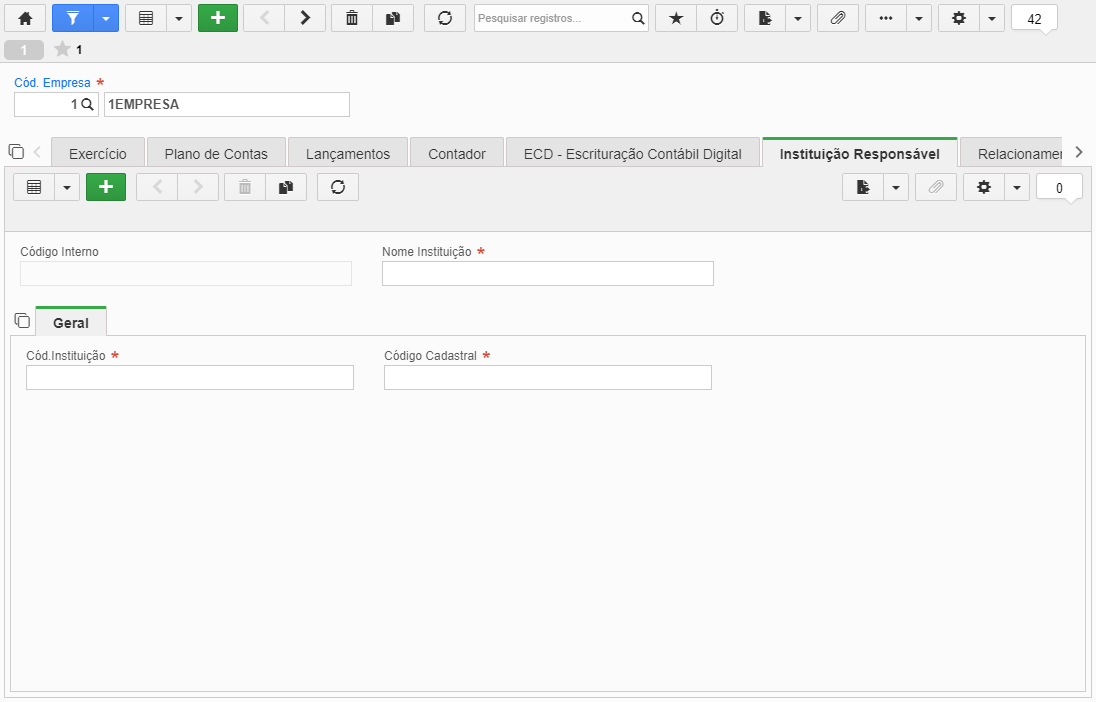Expand filter dropdown arrow

pyautogui.click(x=106, y=18)
